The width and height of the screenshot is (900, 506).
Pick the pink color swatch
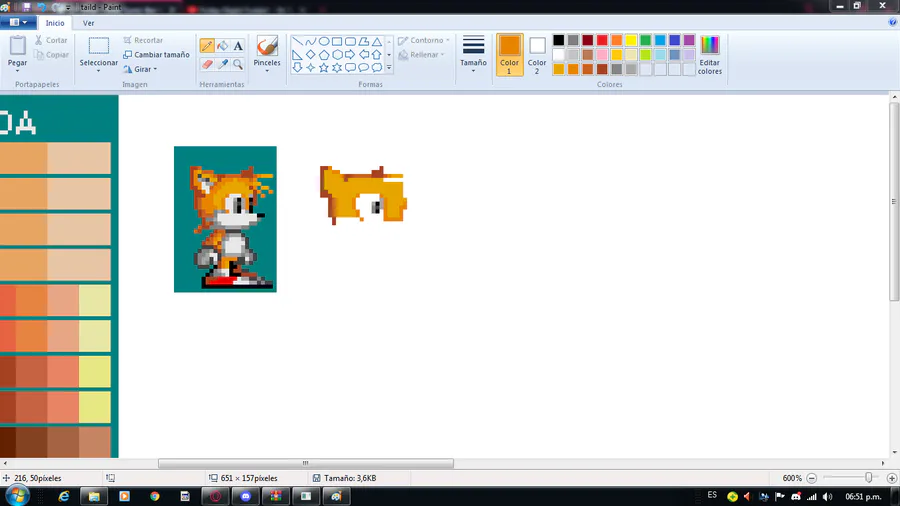[x=602, y=55]
